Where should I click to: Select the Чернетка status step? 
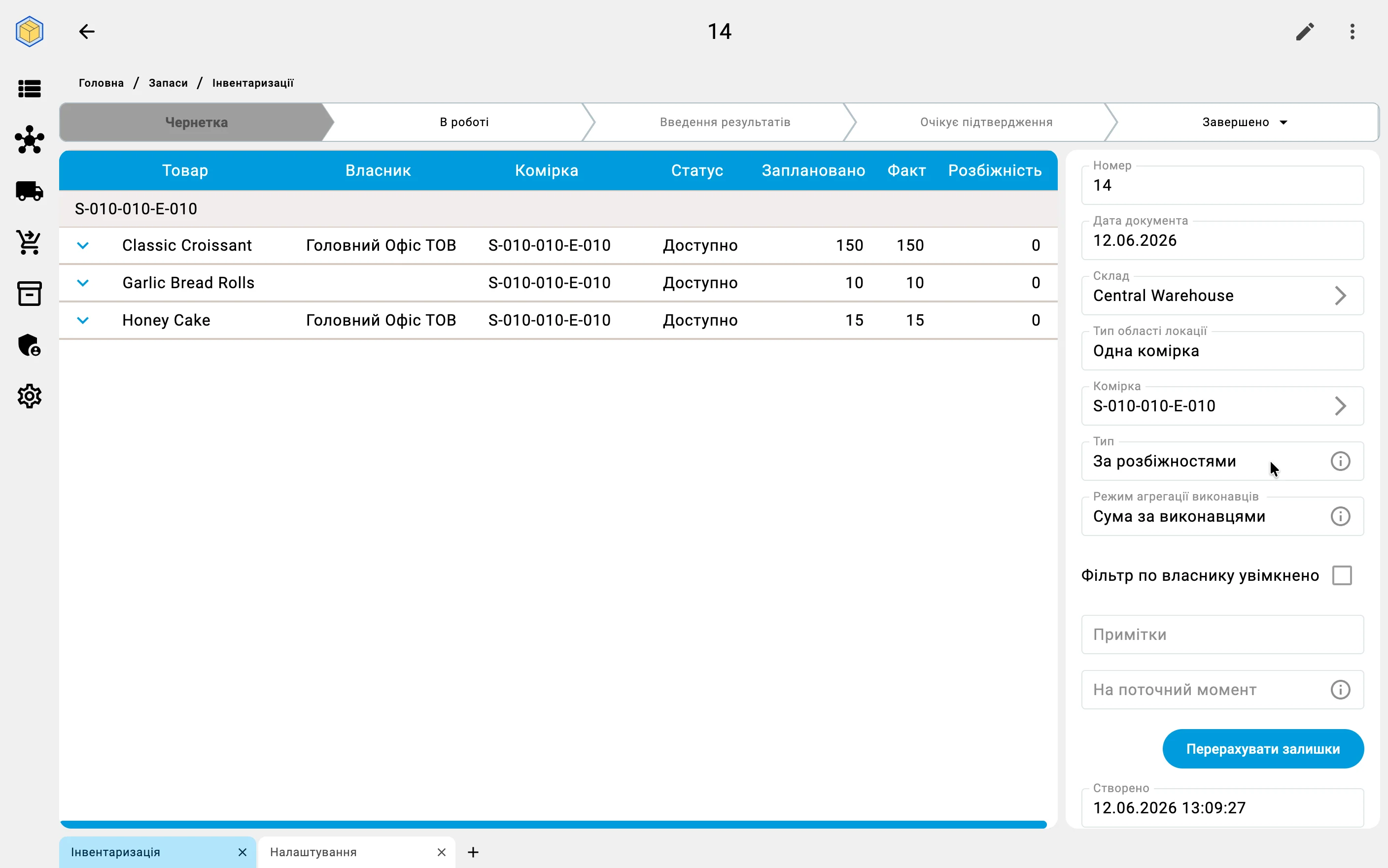click(x=196, y=122)
